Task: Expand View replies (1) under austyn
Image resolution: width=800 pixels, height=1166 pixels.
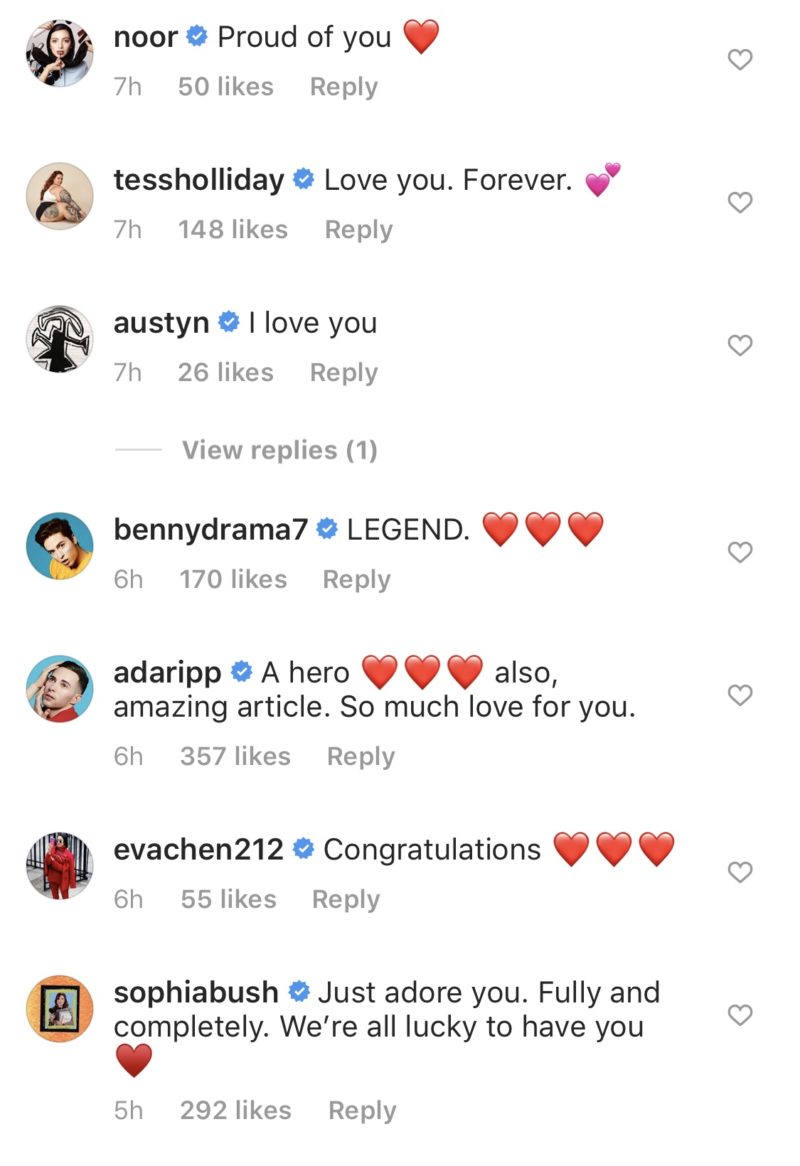Action: [x=279, y=450]
